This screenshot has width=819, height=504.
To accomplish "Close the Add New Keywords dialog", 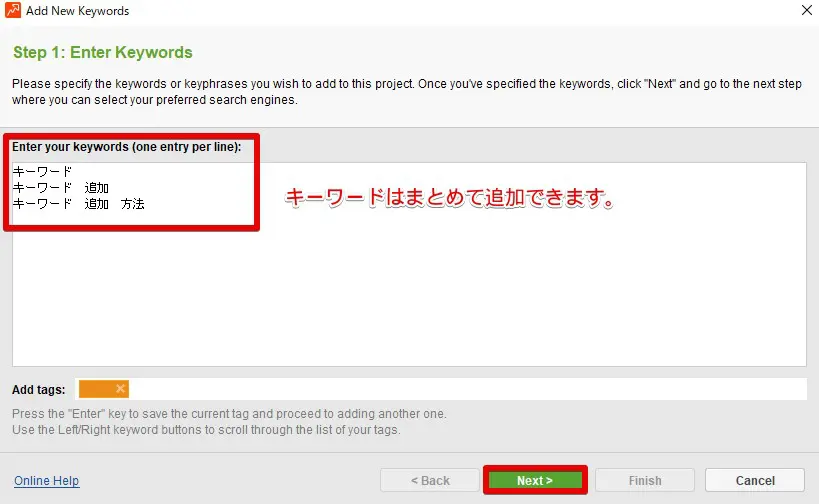I will click(805, 11).
